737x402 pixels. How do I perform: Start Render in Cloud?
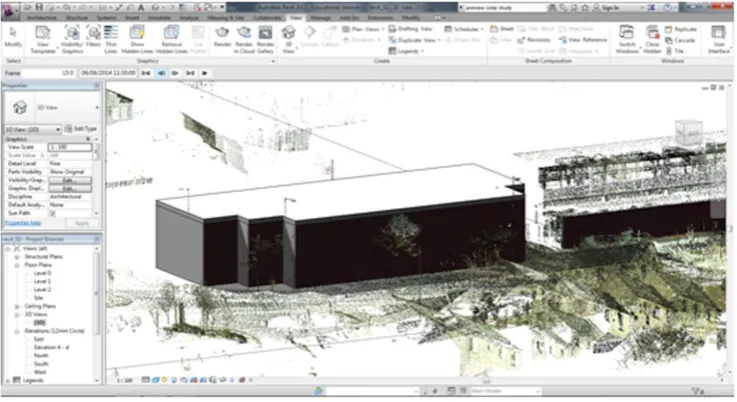(x=244, y=39)
